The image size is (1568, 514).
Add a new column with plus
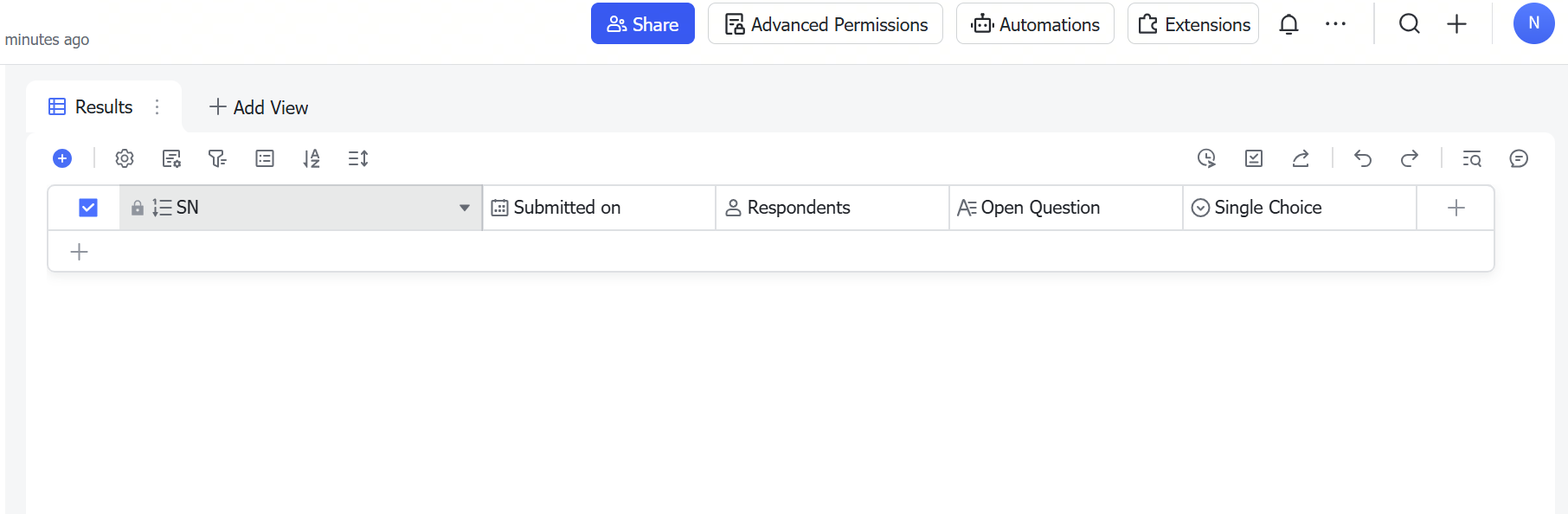coord(1456,208)
